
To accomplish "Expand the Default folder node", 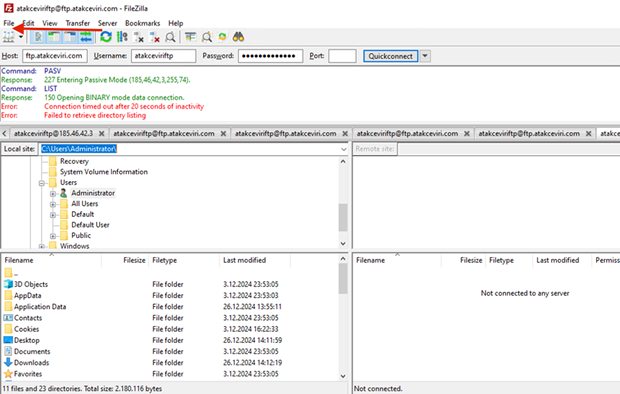I will [53, 215].
